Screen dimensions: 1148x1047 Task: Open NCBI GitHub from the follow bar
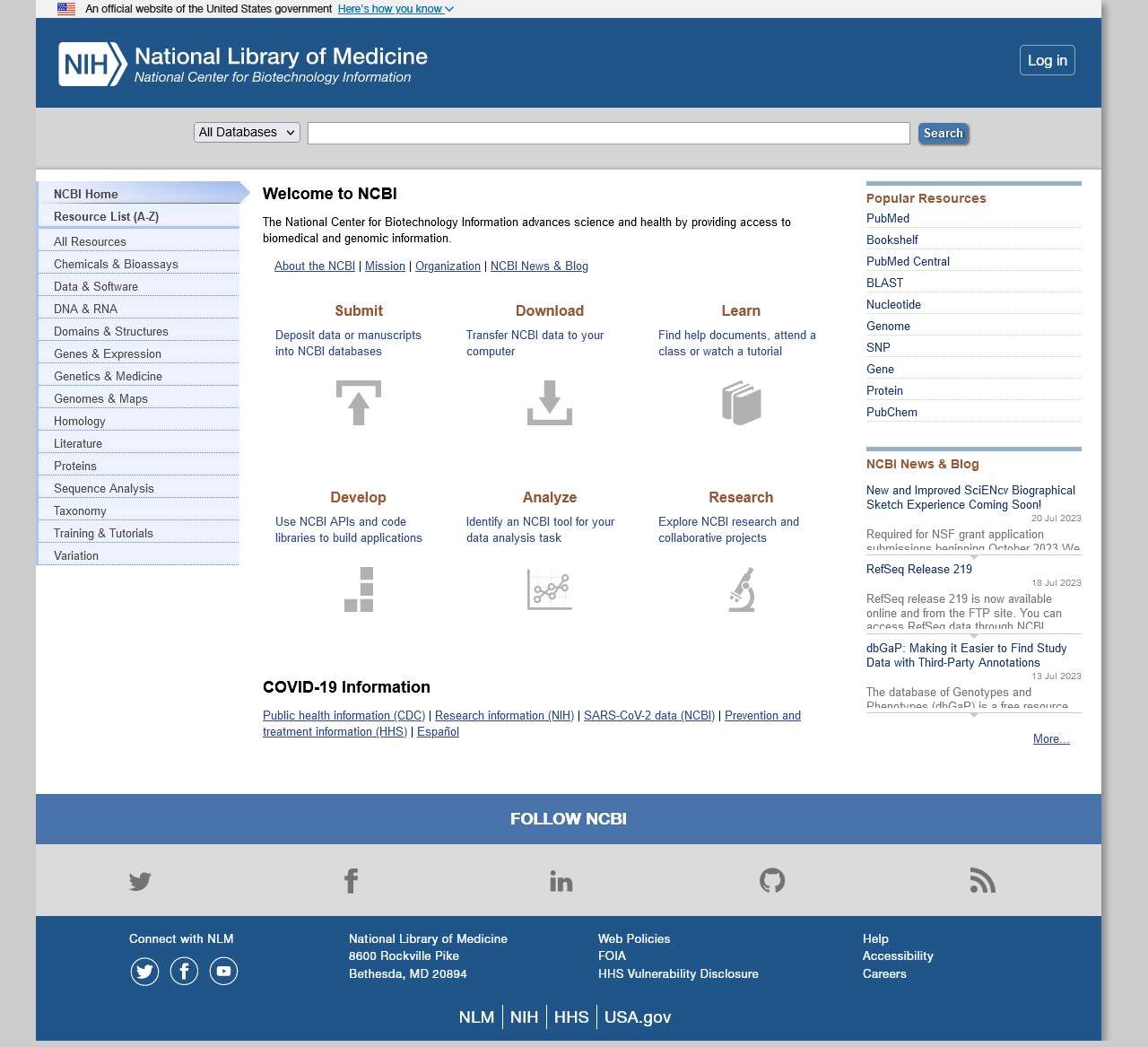click(x=772, y=881)
